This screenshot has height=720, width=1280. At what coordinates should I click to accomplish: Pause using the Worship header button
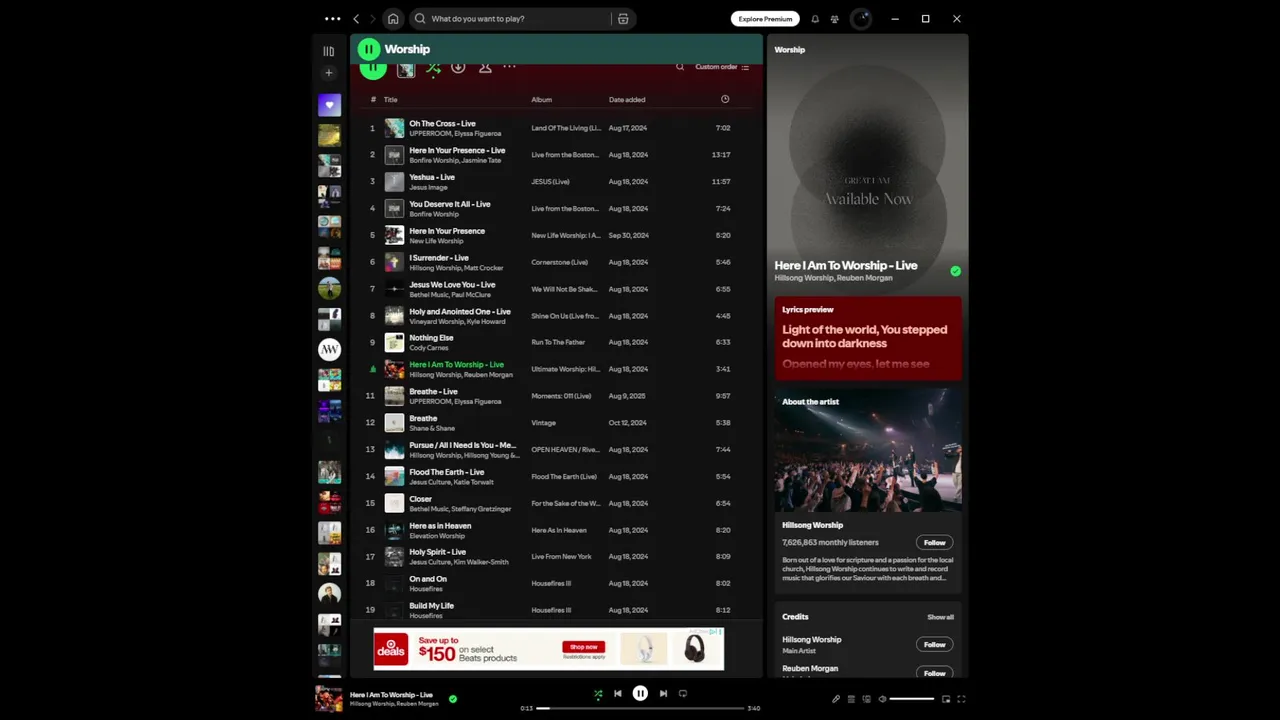click(x=369, y=49)
